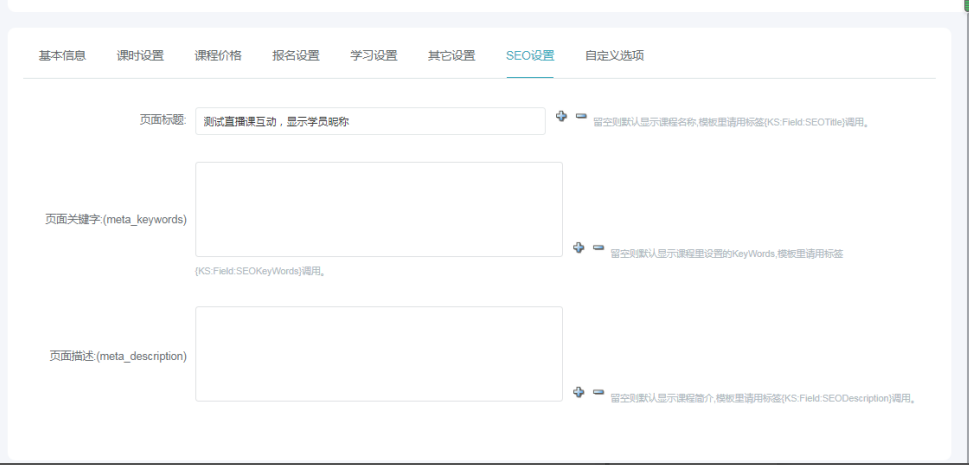The width and height of the screenshot is (969, 465).
Task: Open the 课时设置 tab
Action: [x=140, y=56]
